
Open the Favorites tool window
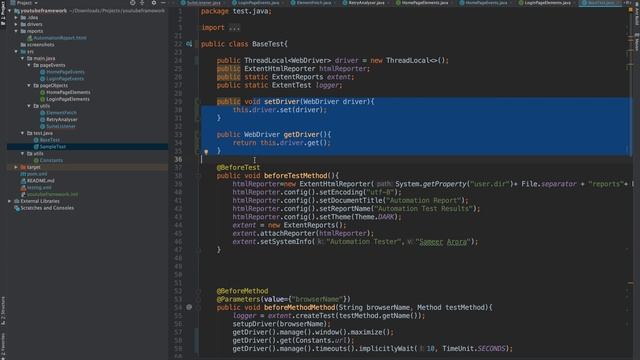[x=3, y=346]
